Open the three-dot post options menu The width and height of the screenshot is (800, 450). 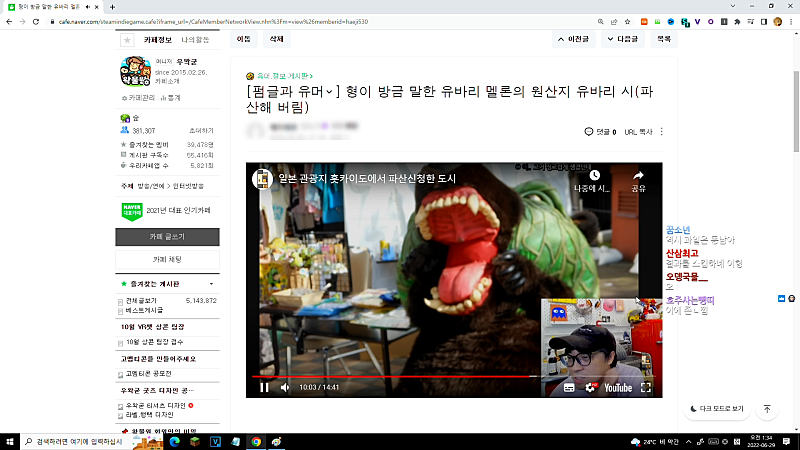click(x=662, y=132)
